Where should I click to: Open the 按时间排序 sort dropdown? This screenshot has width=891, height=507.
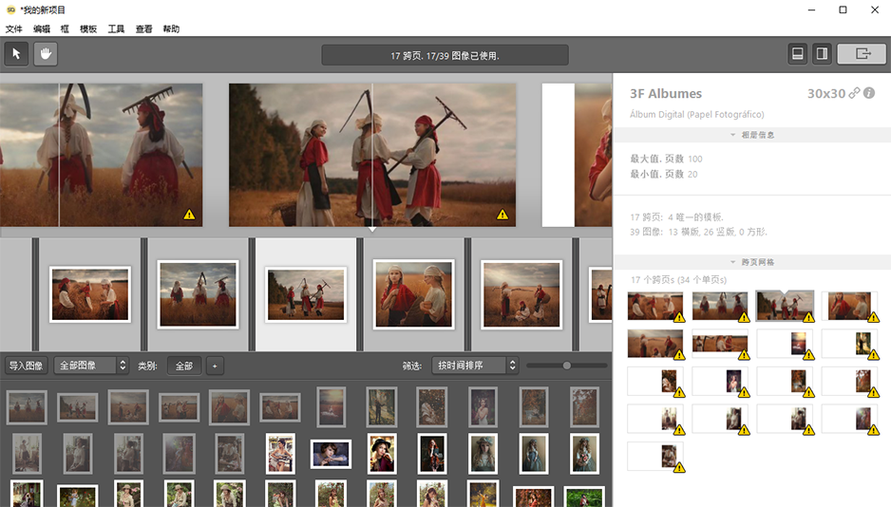tap(474, 365)
